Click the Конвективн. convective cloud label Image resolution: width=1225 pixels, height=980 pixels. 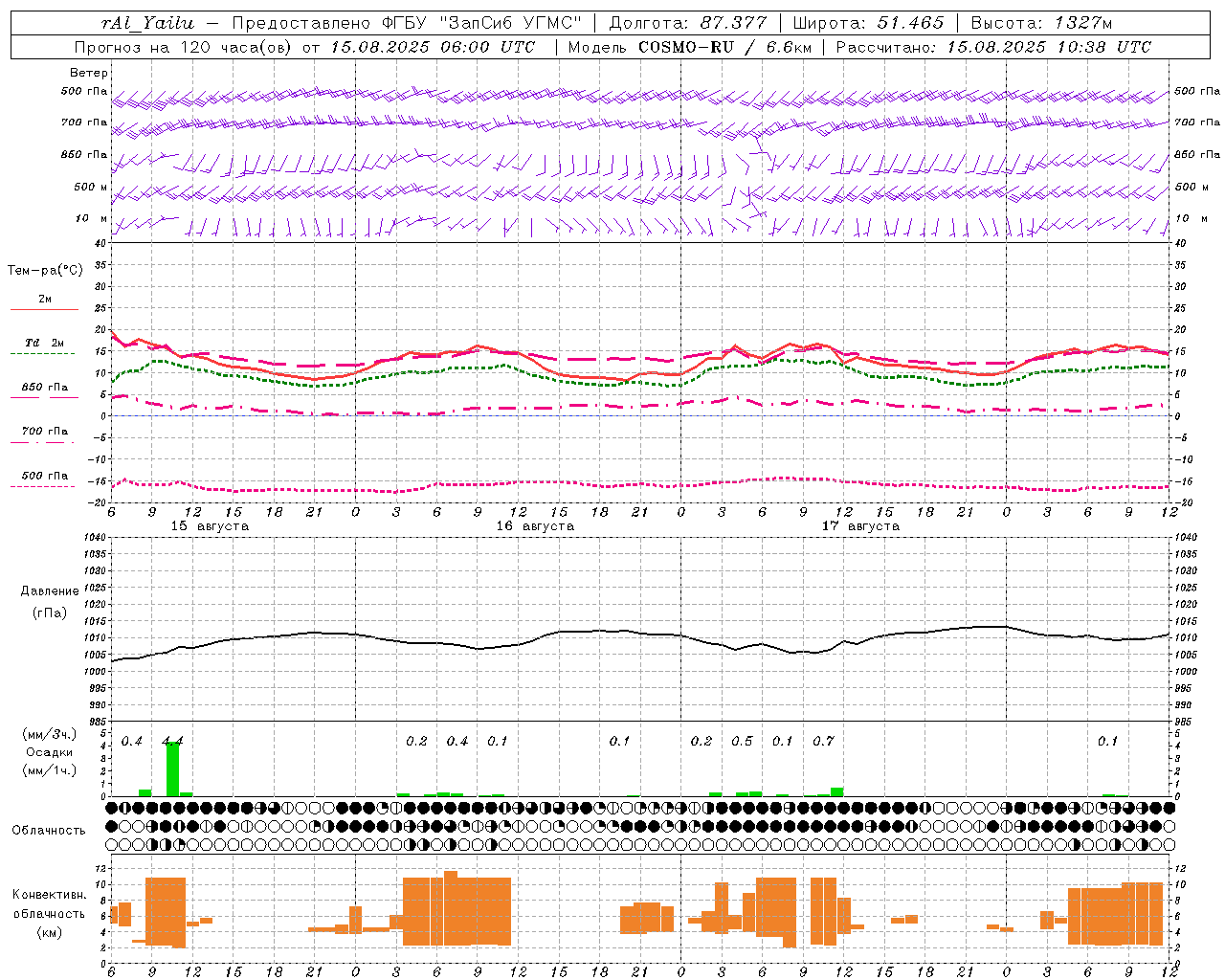pos(50,895)
